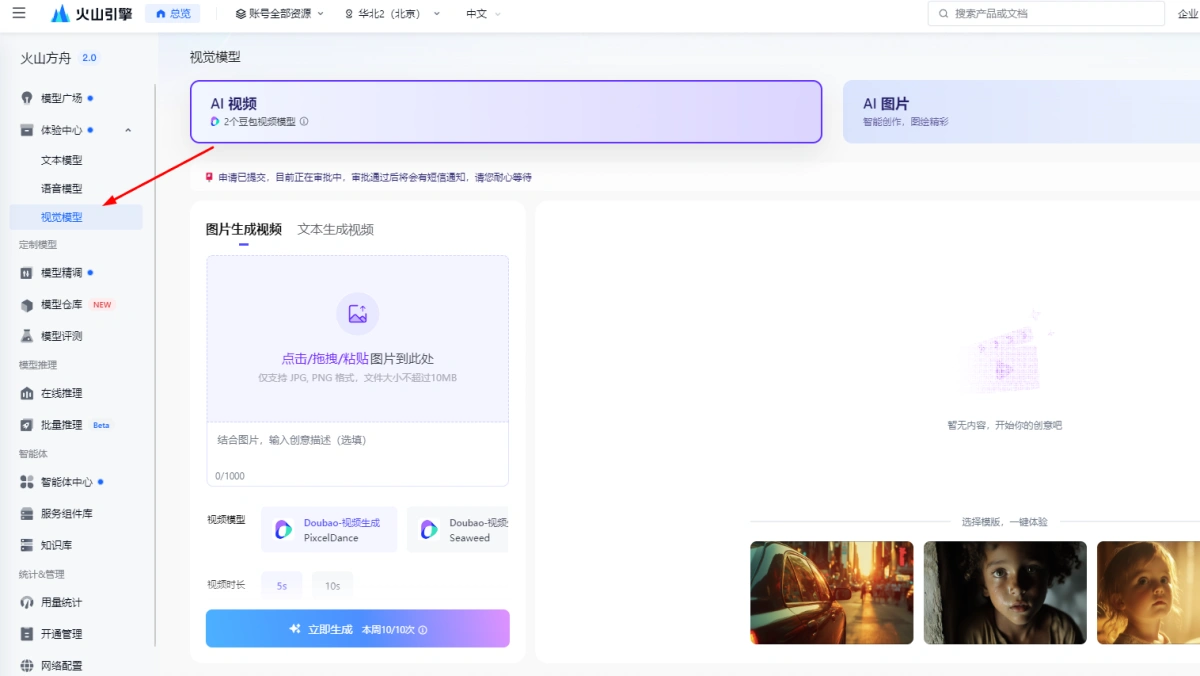This screenshot has width=1200, height=676.
Task: Click the 知识库 icon
Action: coord(27,545)
